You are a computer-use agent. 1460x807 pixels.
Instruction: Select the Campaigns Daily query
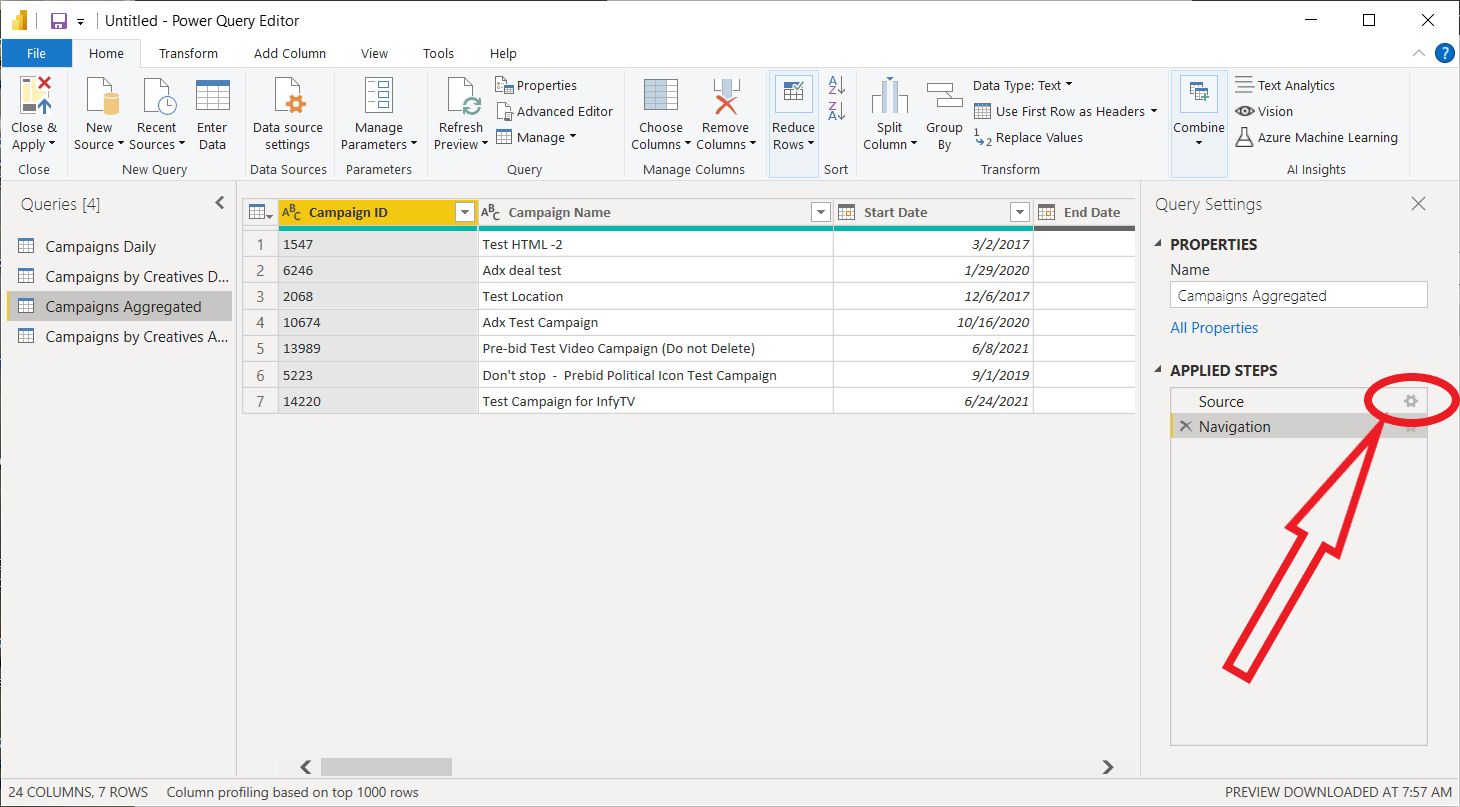(101, 247)
